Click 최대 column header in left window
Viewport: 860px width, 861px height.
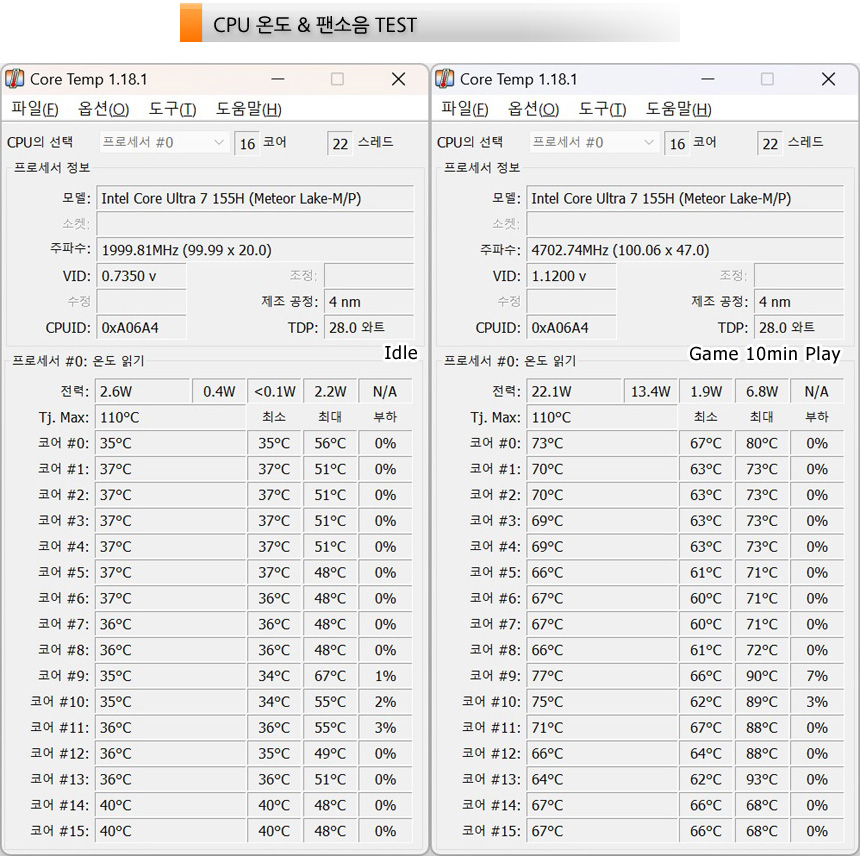[x=330, y=417]
